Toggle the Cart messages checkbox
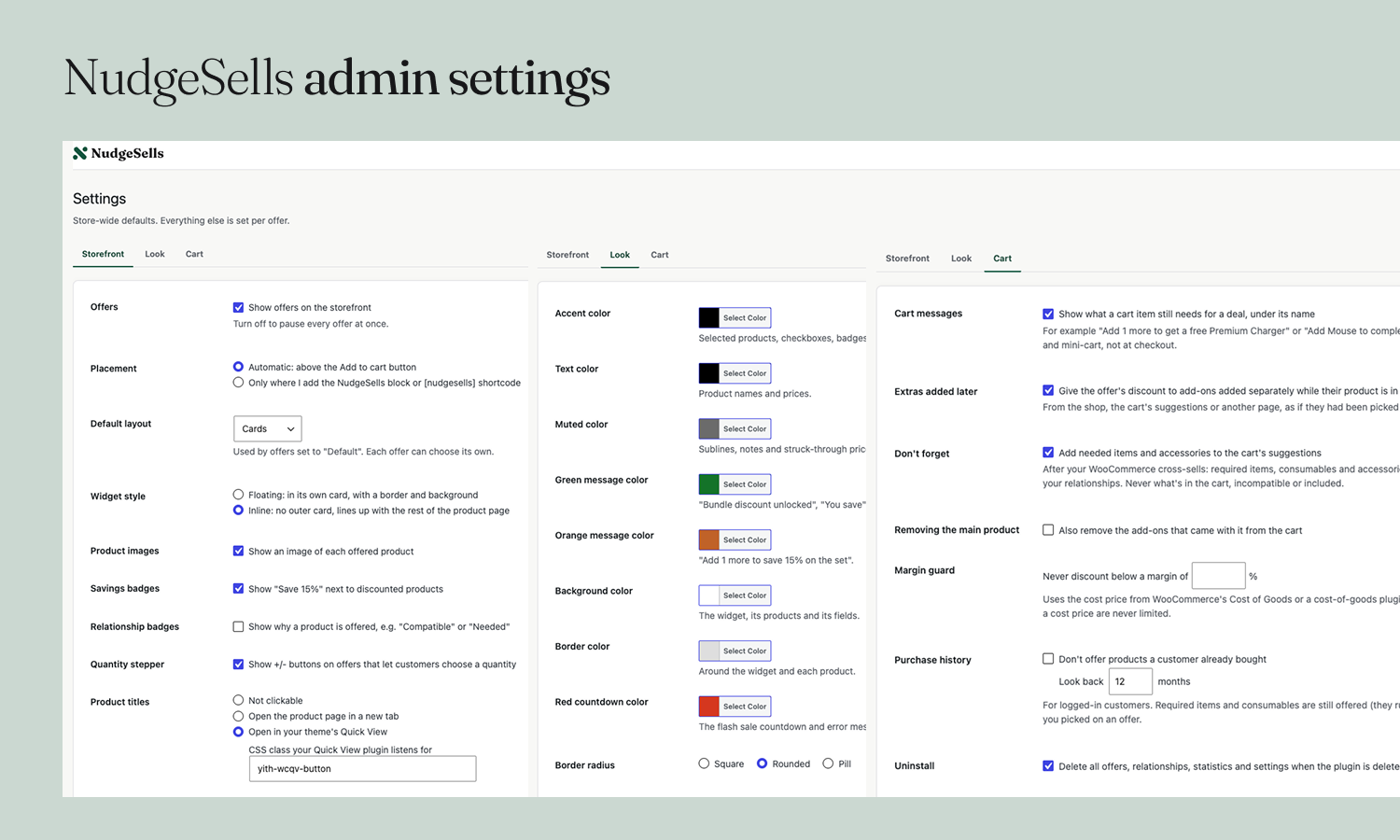The height and width of the screenshot is (840, 1400). (x=1048, y=314)
